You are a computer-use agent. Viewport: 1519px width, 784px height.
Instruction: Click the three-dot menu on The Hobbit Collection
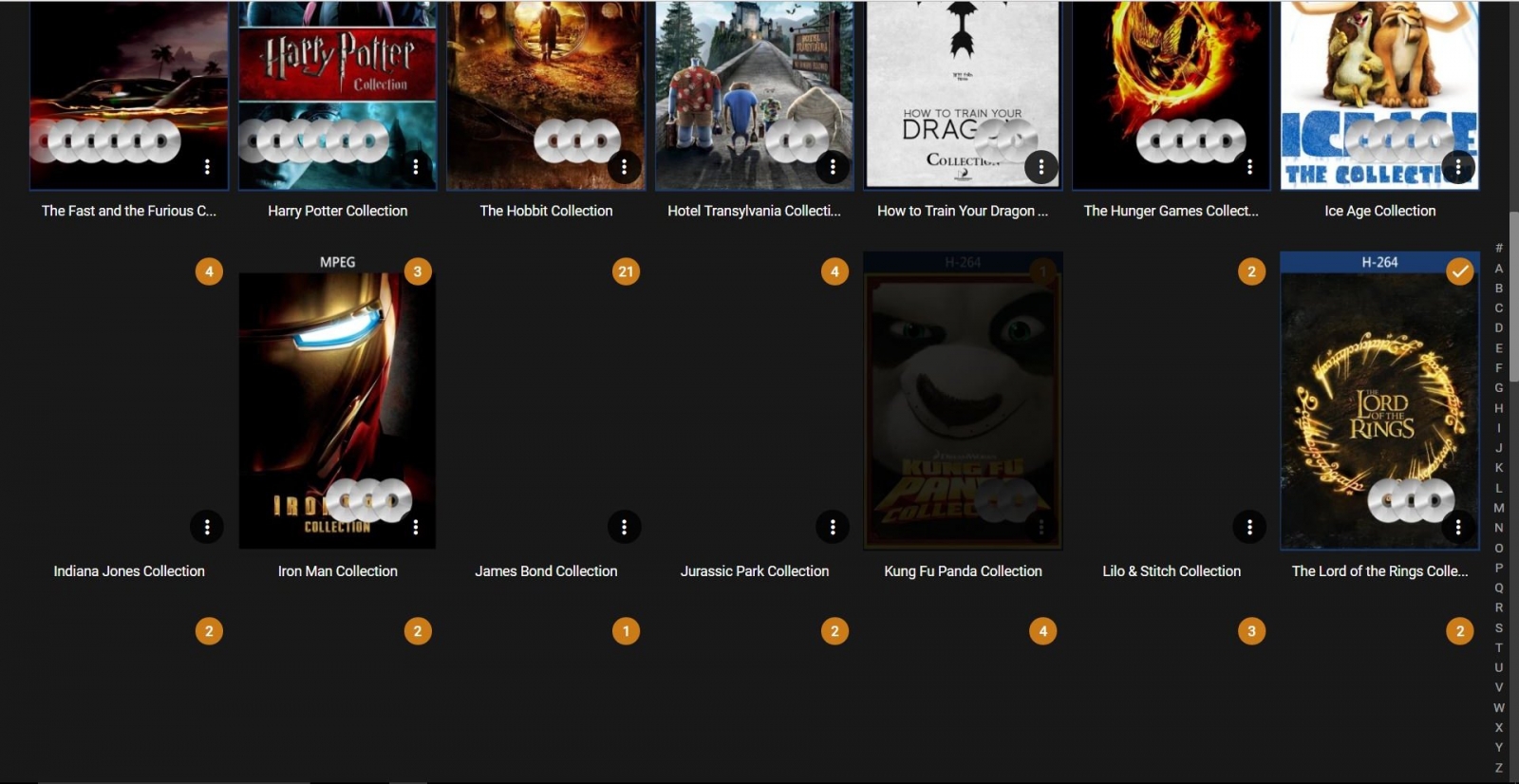click(624, 167)
